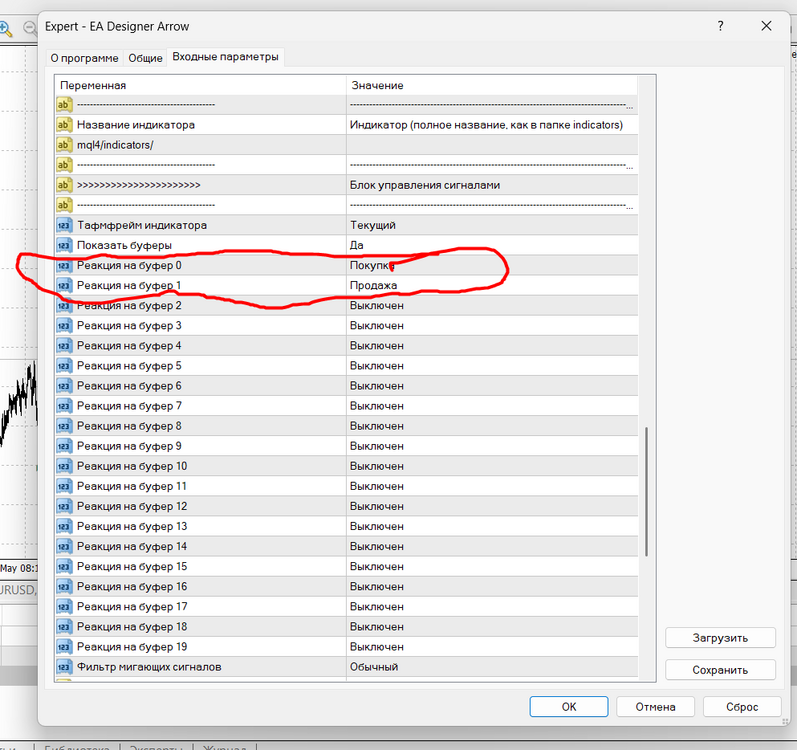Viewport: 797px width, 750px height.
Task: Select row label Реакция на буфер 17
Action: 132,607
